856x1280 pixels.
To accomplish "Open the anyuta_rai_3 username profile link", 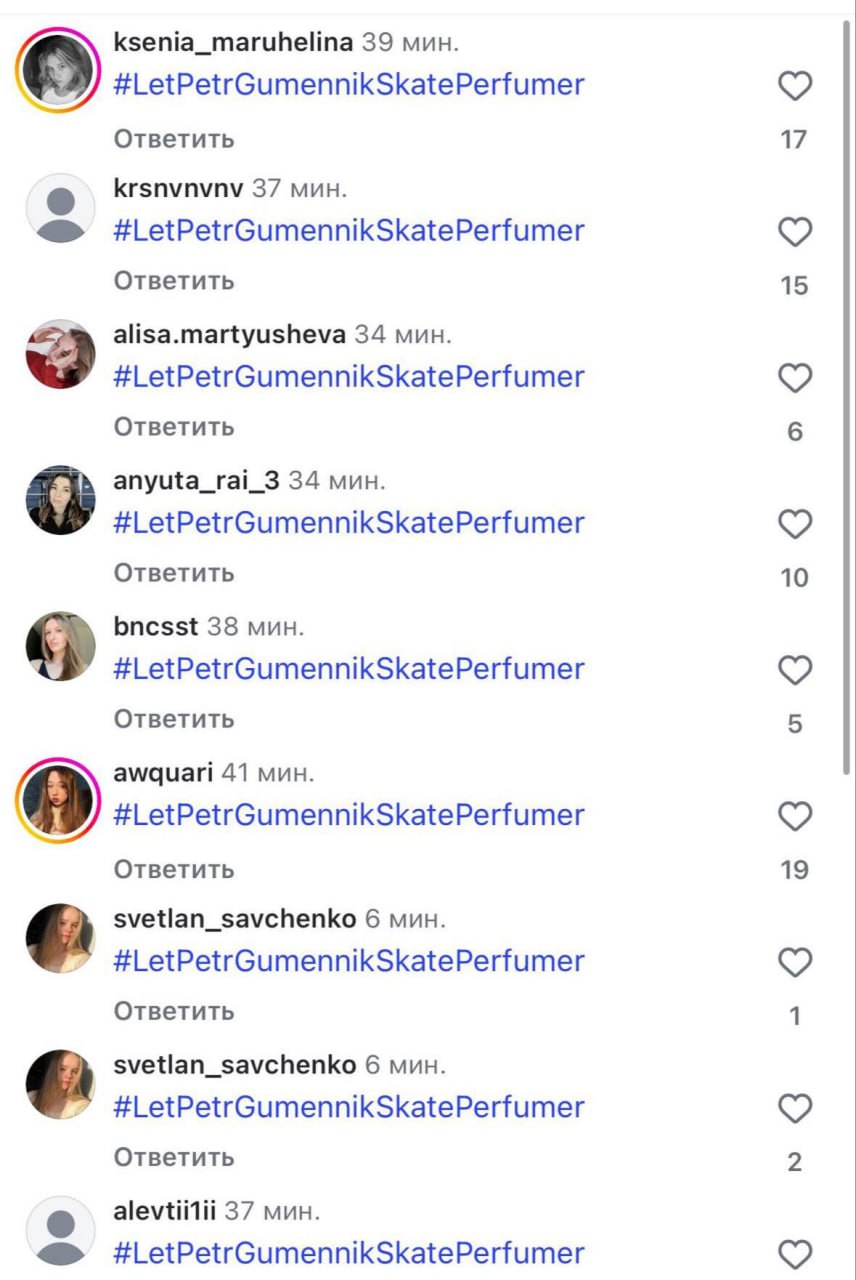I will (x=196, y=481).
